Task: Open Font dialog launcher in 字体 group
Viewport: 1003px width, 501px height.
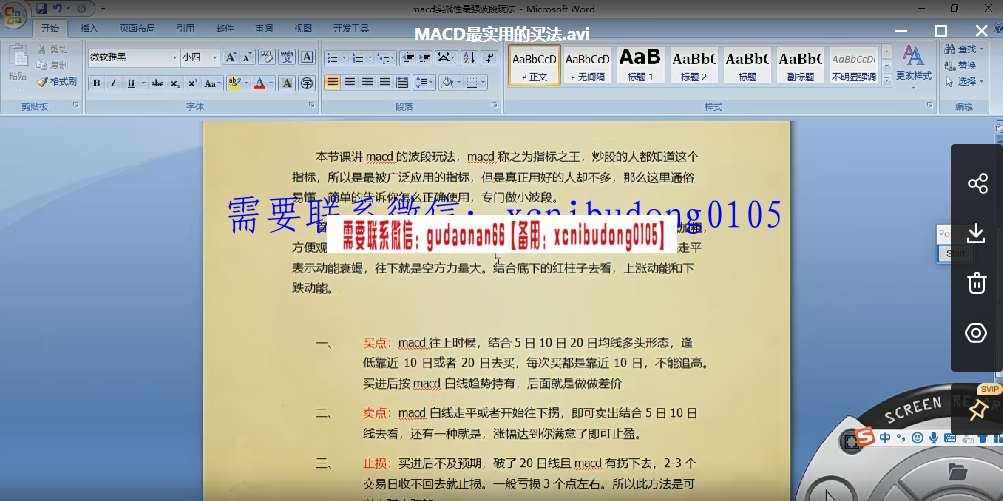Action: coord(312,105)
